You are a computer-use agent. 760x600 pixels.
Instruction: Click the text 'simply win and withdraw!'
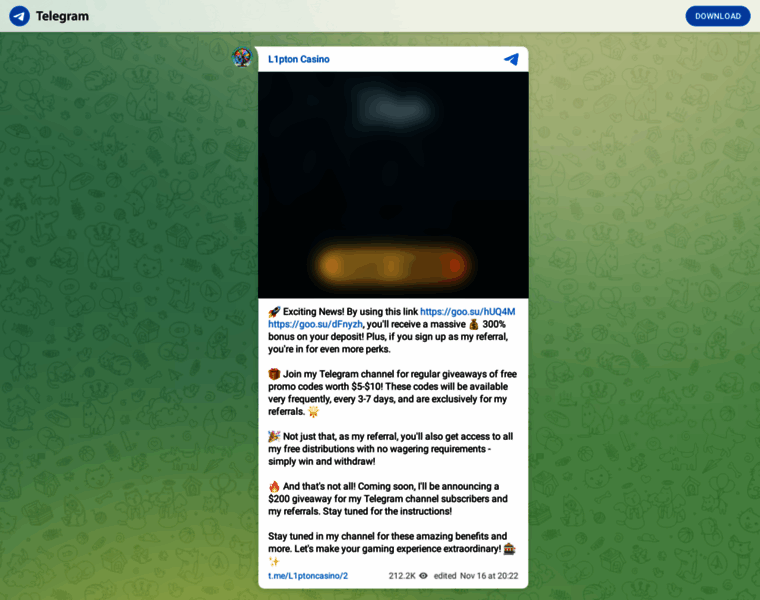[321, 461]
